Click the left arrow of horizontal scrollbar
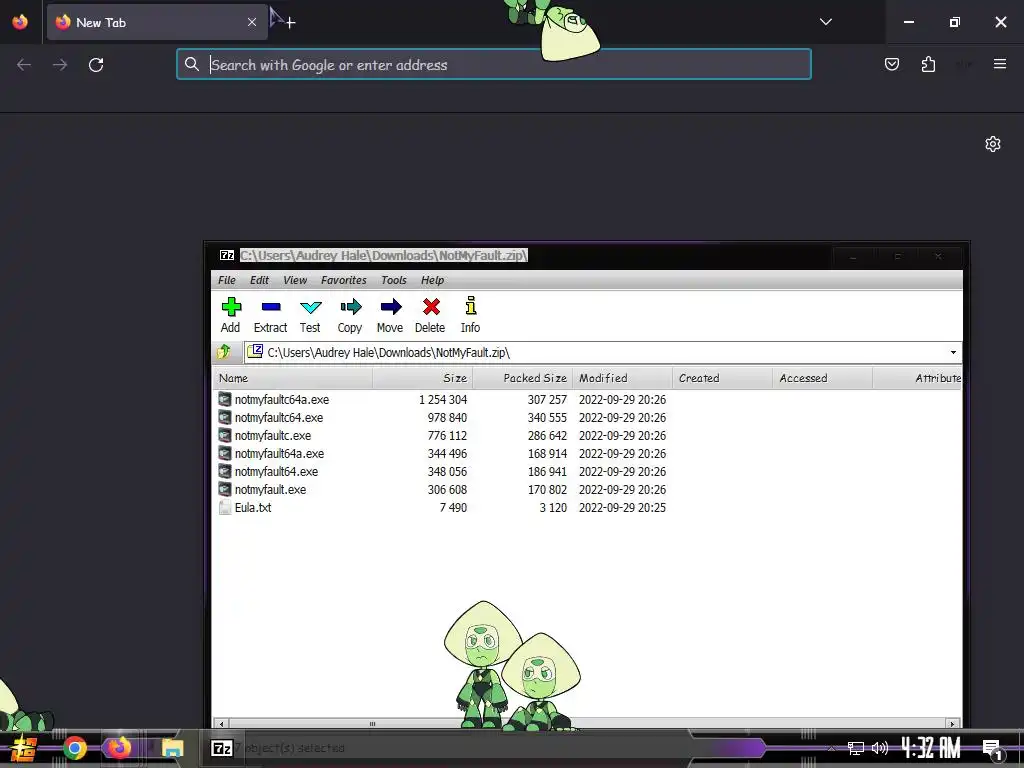This screenshot has height=768, width=1024. click(x=221, y=724)
